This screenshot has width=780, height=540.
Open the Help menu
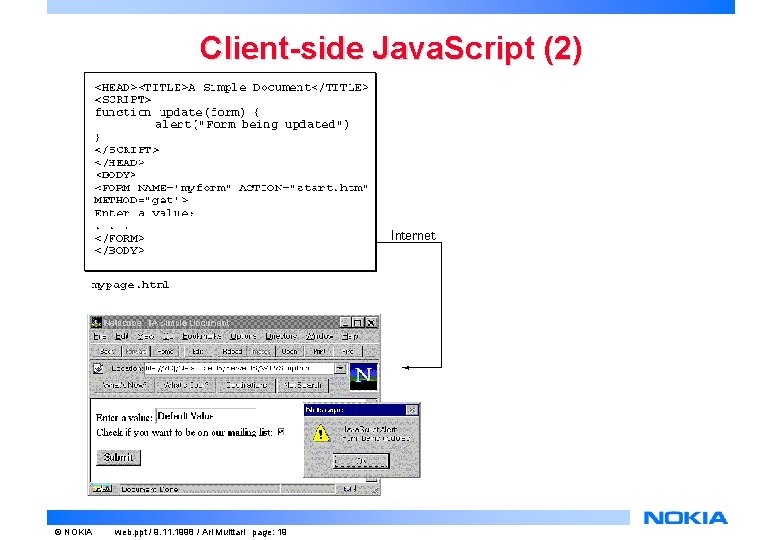pyautogui.click(x=350, y=337)
